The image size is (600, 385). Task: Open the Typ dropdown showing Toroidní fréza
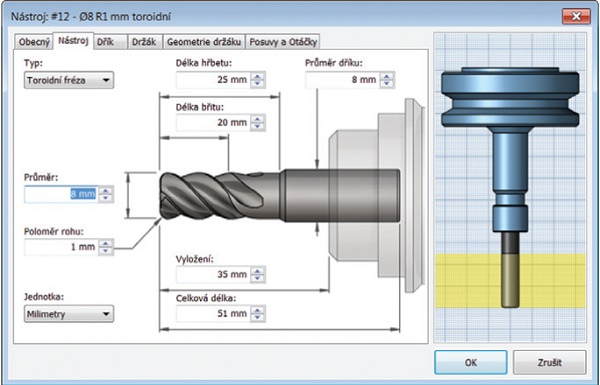pyautogui.click(x=69, y=80)
